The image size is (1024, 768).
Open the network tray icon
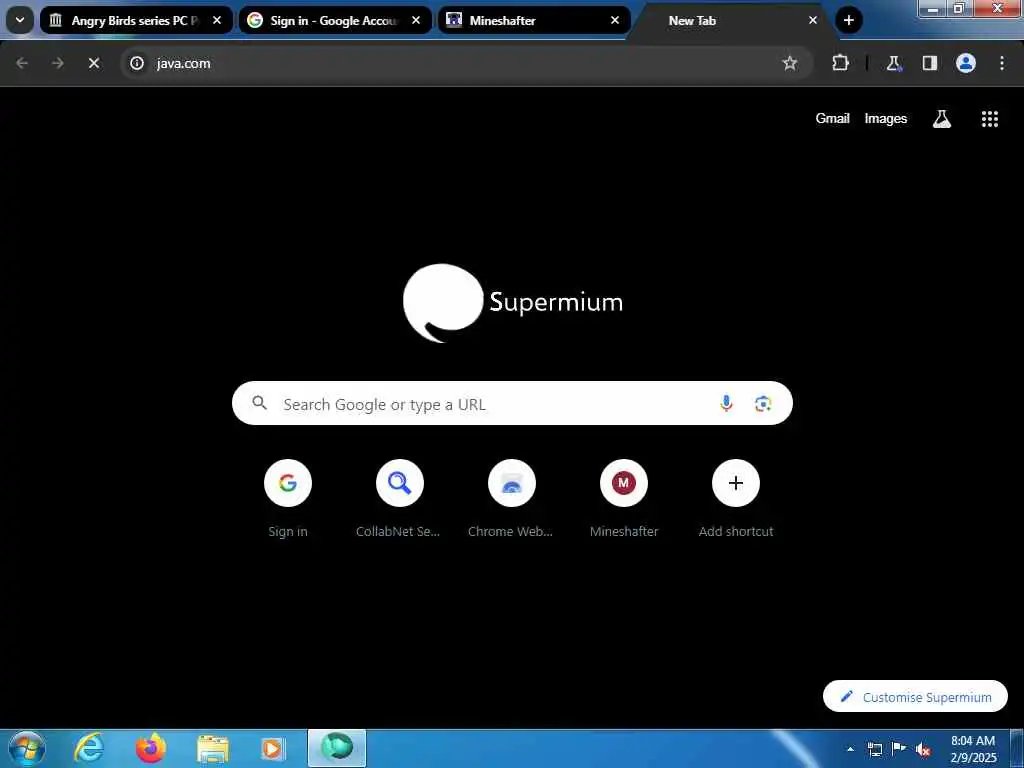(874, 749)
